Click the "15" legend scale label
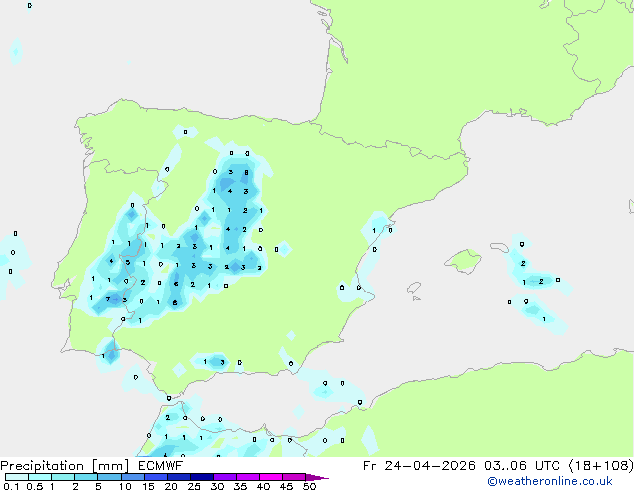Viewport: 634px width, 490px height. click(148, 486)
